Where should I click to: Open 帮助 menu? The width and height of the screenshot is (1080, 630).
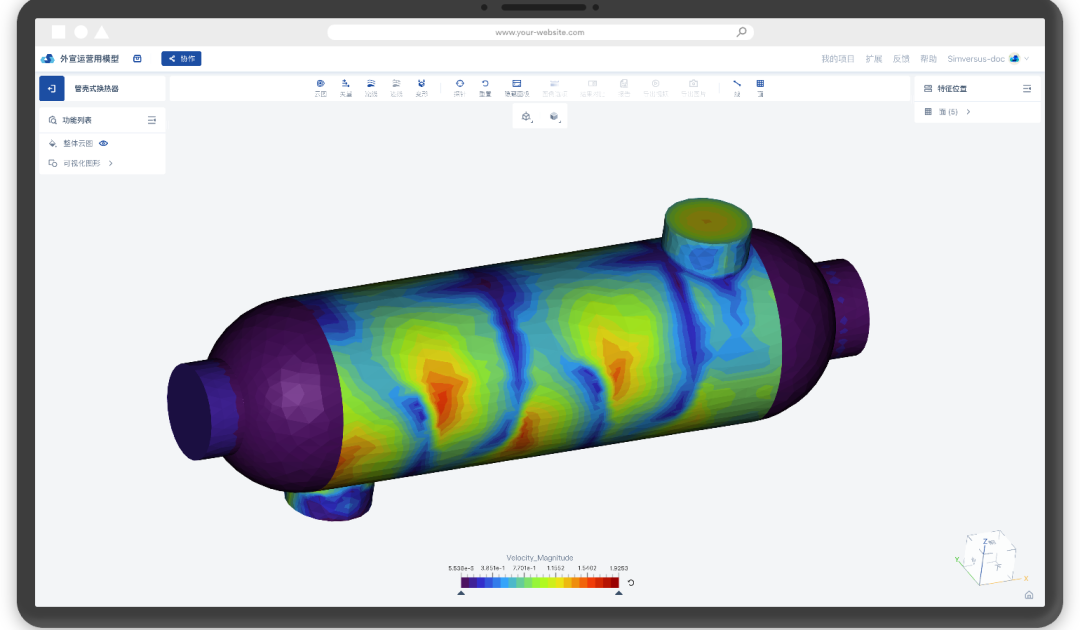click(928, 59)
